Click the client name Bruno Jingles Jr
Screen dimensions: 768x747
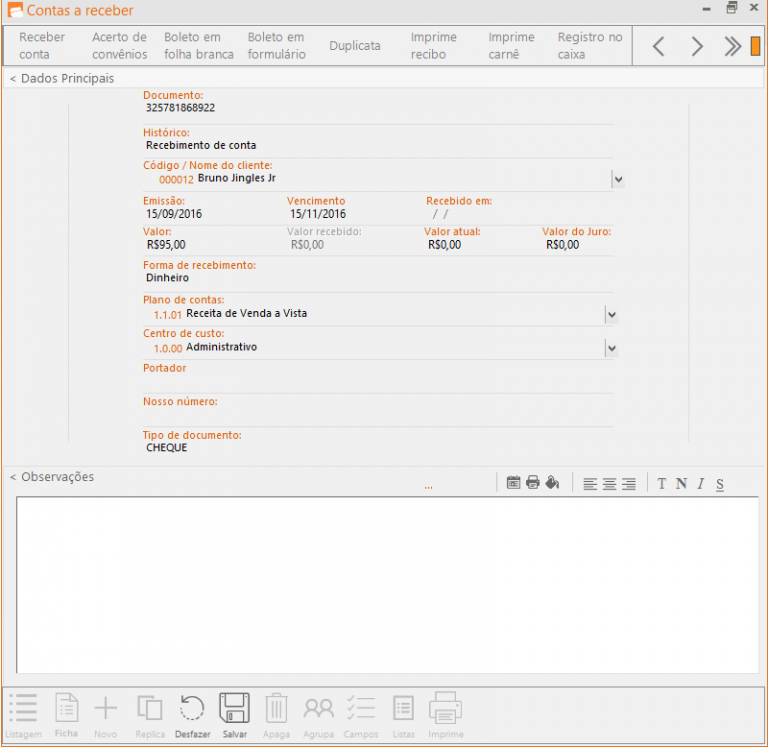tap(237, 178)
